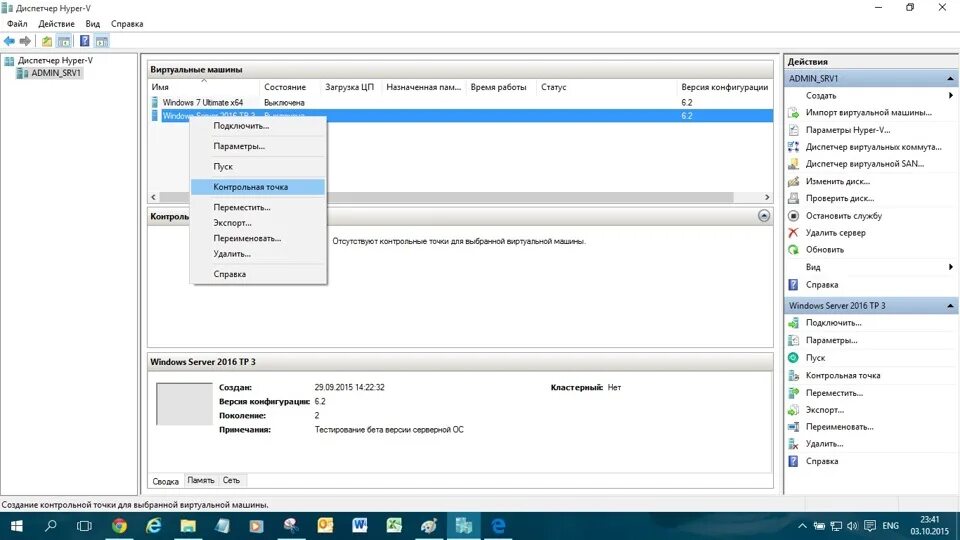Expand Вид submenu arrow in Actions
Screen dimensions: 960x540
pyautogui.click(x=951, y=267)
